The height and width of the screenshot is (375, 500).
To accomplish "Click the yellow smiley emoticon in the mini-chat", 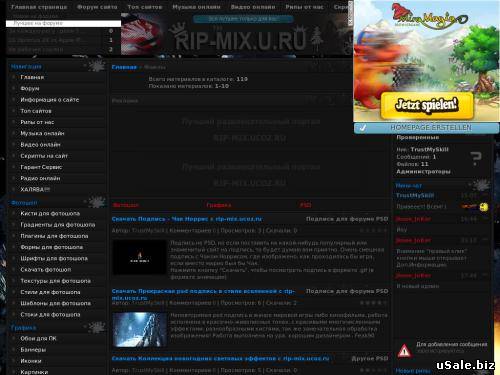I will point(483,207).
